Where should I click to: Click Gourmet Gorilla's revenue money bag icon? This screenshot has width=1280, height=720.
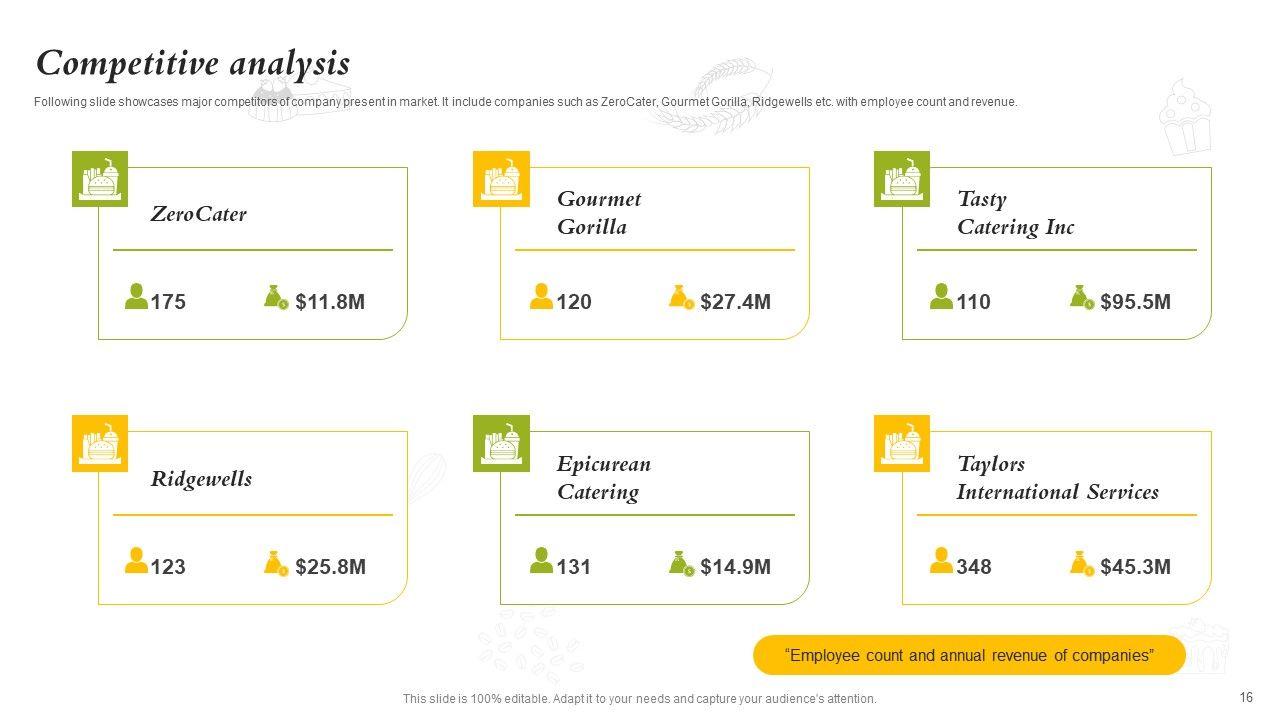point(681,297)
